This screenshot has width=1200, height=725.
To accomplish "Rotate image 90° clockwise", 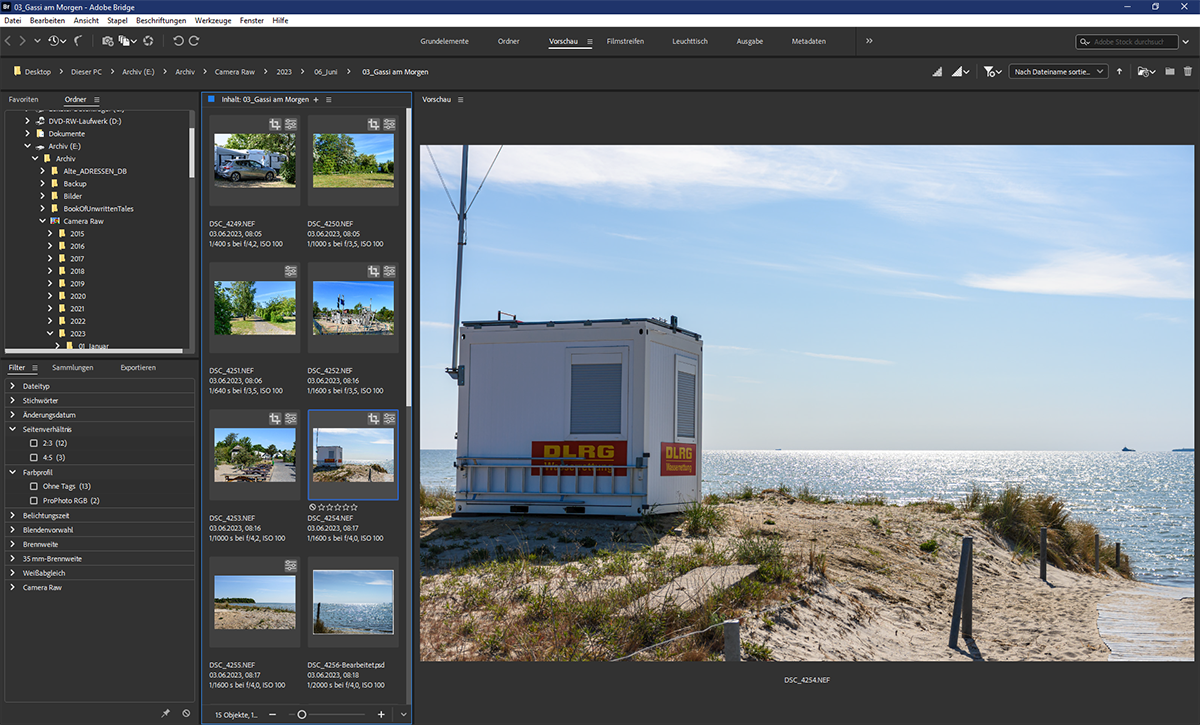I will [194, 41].
